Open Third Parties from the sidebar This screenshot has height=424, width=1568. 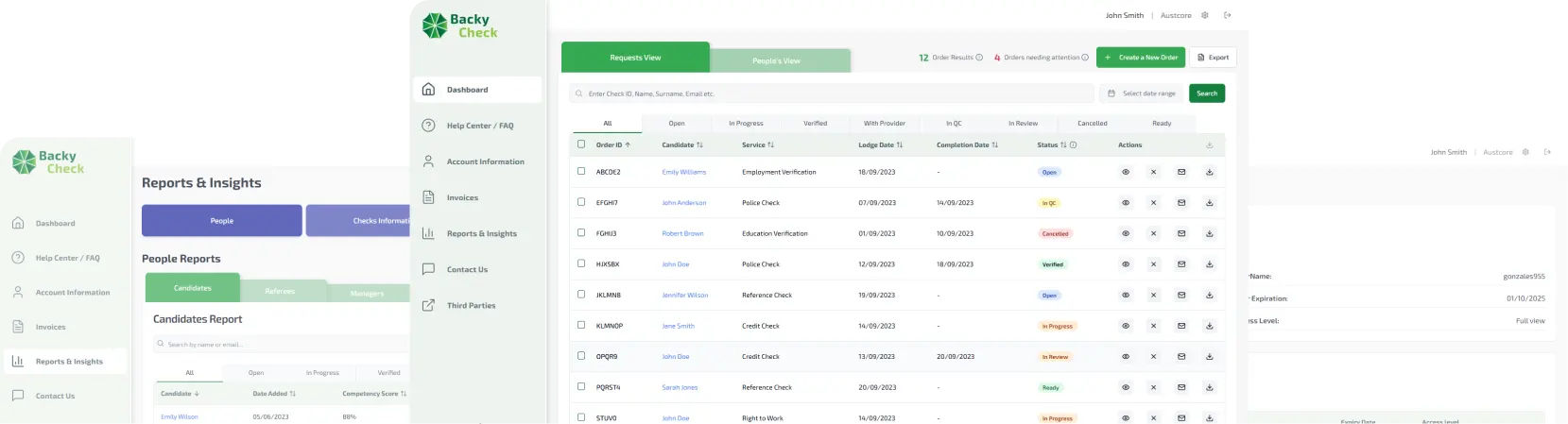[x=471, y=306]
